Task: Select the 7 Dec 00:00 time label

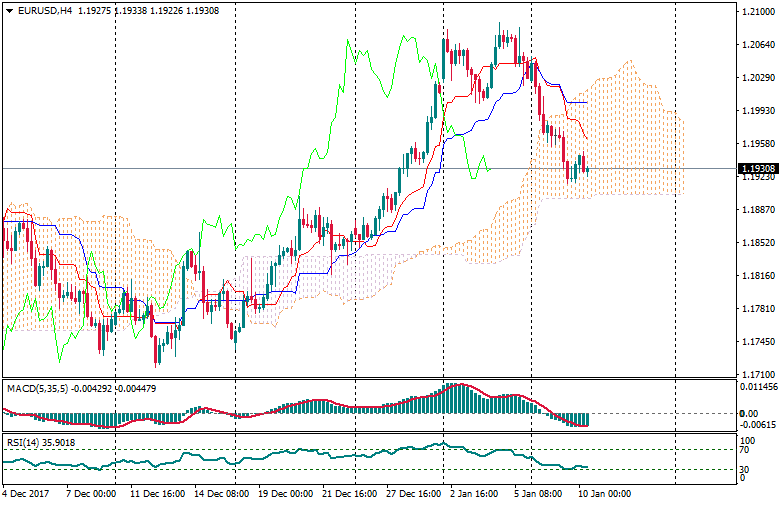Action: coord(90,493)
